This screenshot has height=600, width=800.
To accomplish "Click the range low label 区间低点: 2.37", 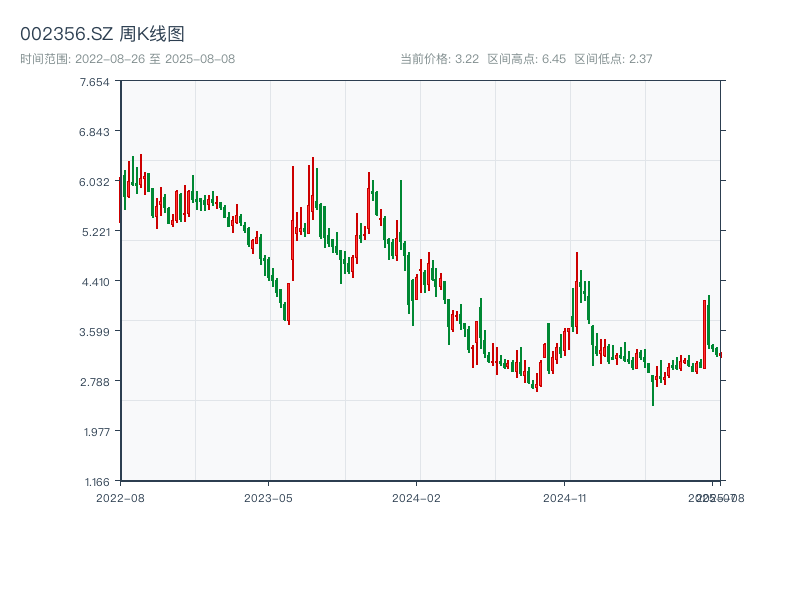I will coord(613,59).
